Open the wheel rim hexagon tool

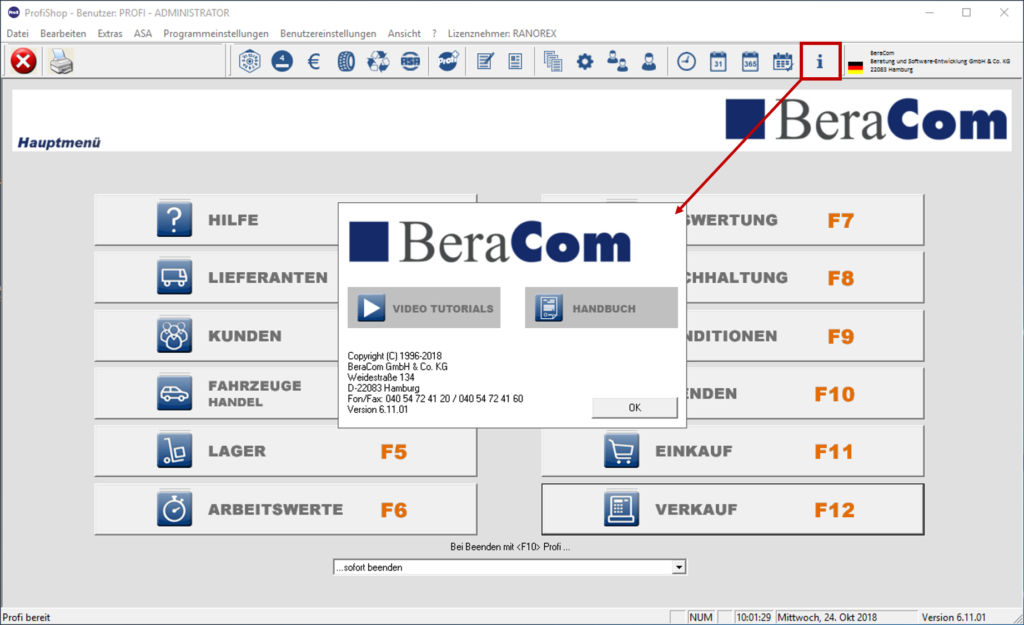pos(249,61)
